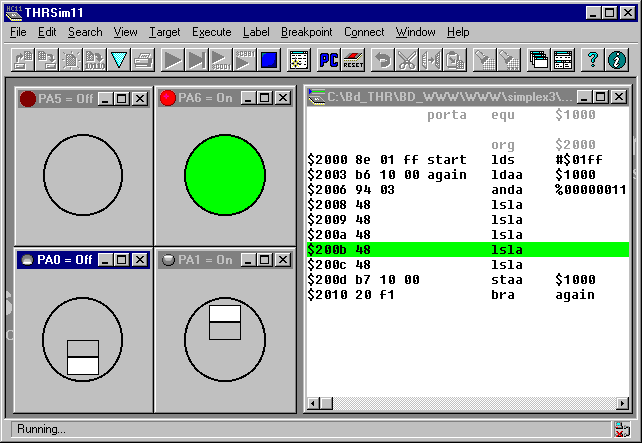Click the yellow-and-white list window icon

pos(298,60)
